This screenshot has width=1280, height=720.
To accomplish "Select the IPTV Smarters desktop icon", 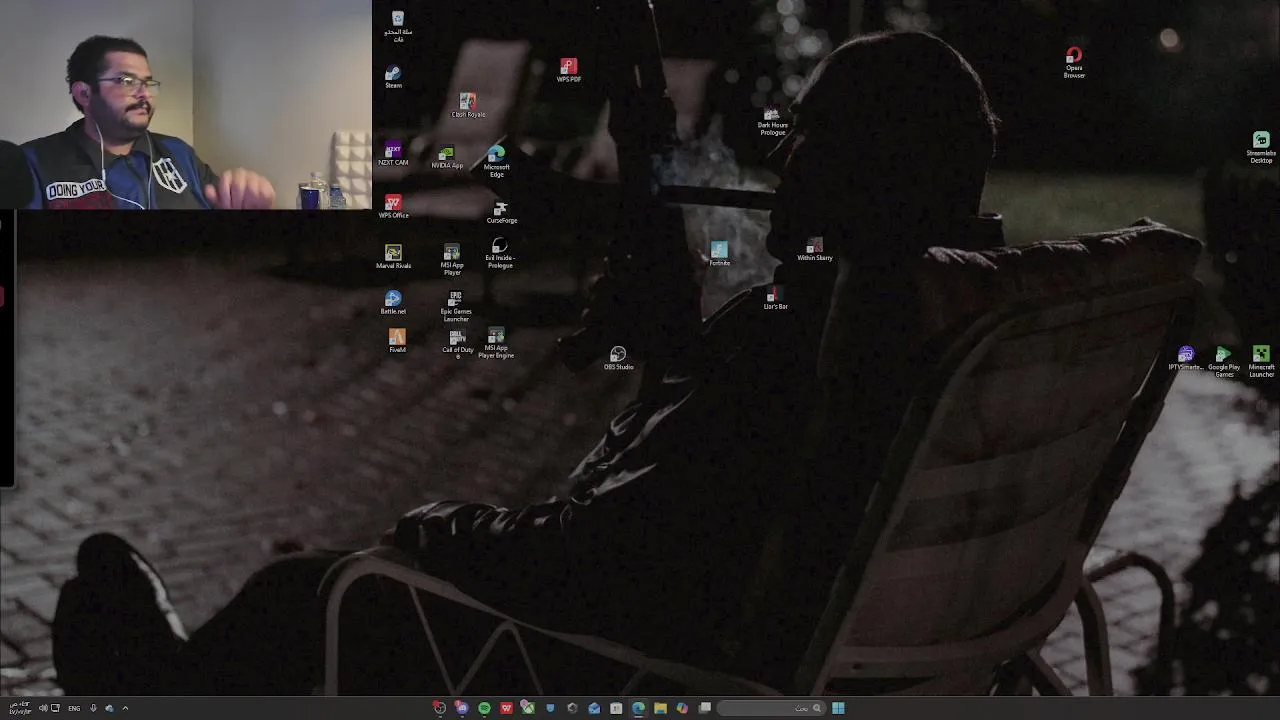I will tap(1185, 359).
